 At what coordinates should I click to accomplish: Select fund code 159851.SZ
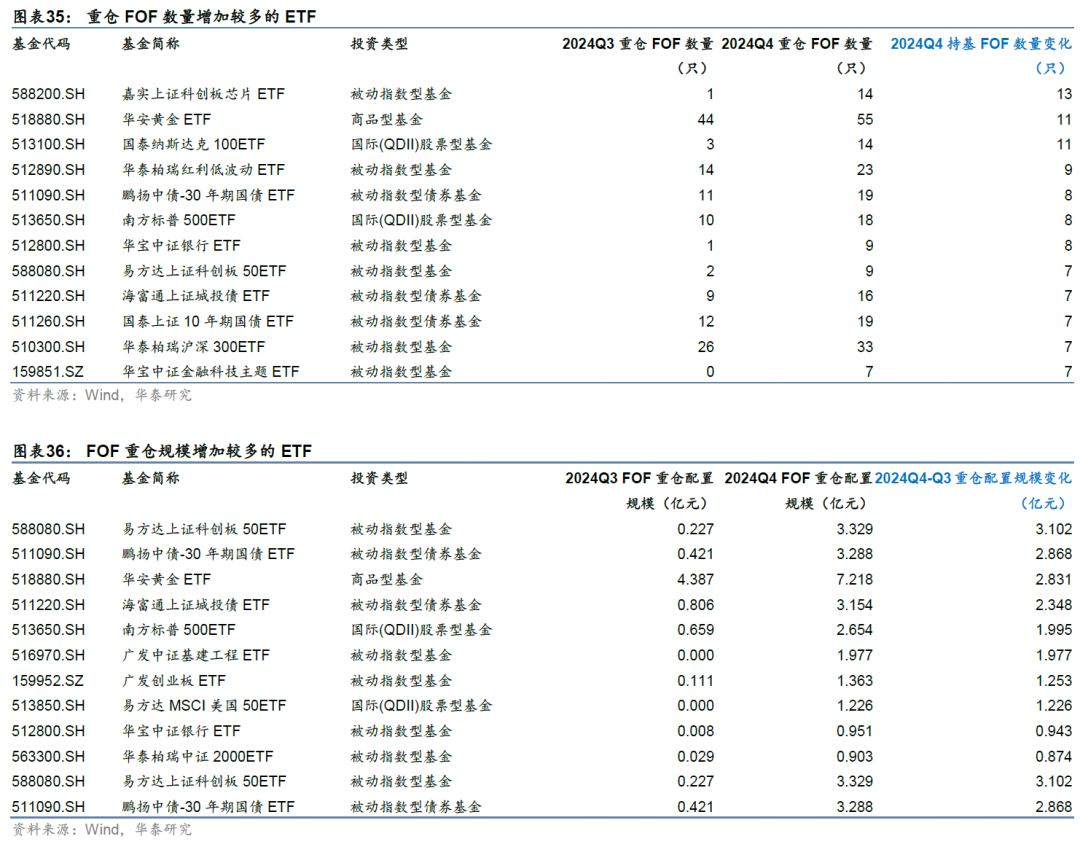coord(48,372)
